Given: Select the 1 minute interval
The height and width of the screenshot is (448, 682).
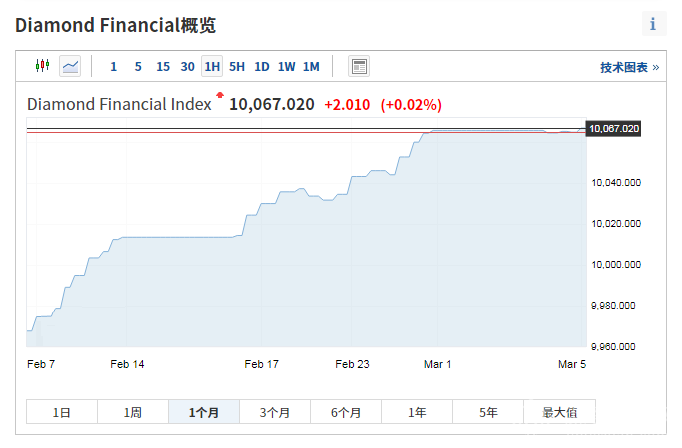Looking at the screenshot, I should (x=113, y=67).
